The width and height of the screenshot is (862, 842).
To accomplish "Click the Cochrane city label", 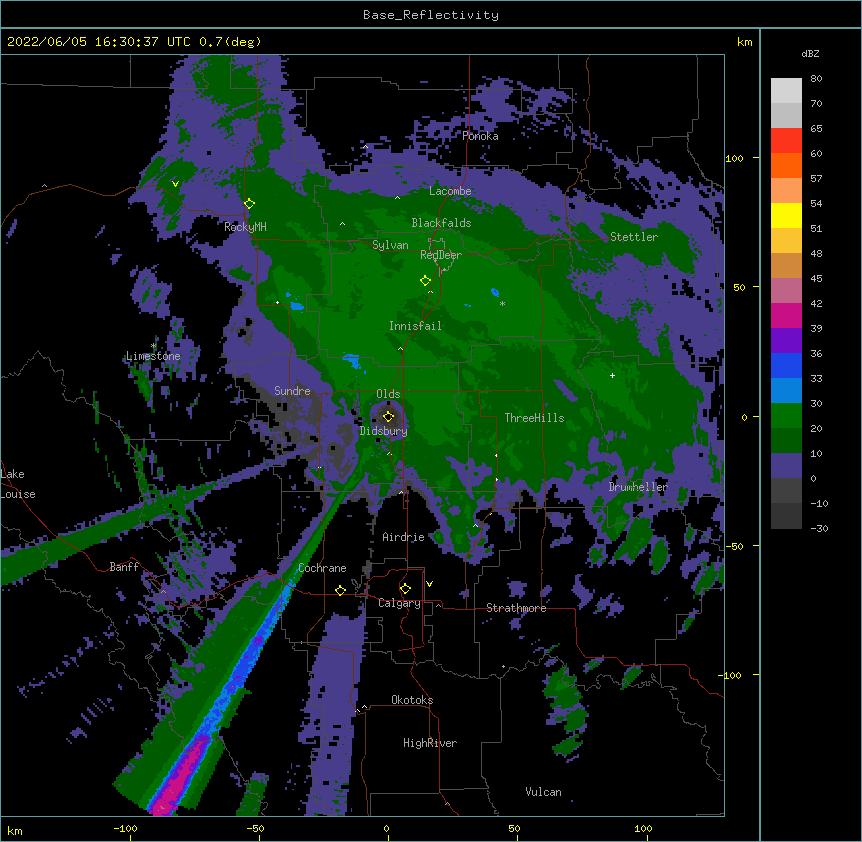I will click(x=322, y=568).
